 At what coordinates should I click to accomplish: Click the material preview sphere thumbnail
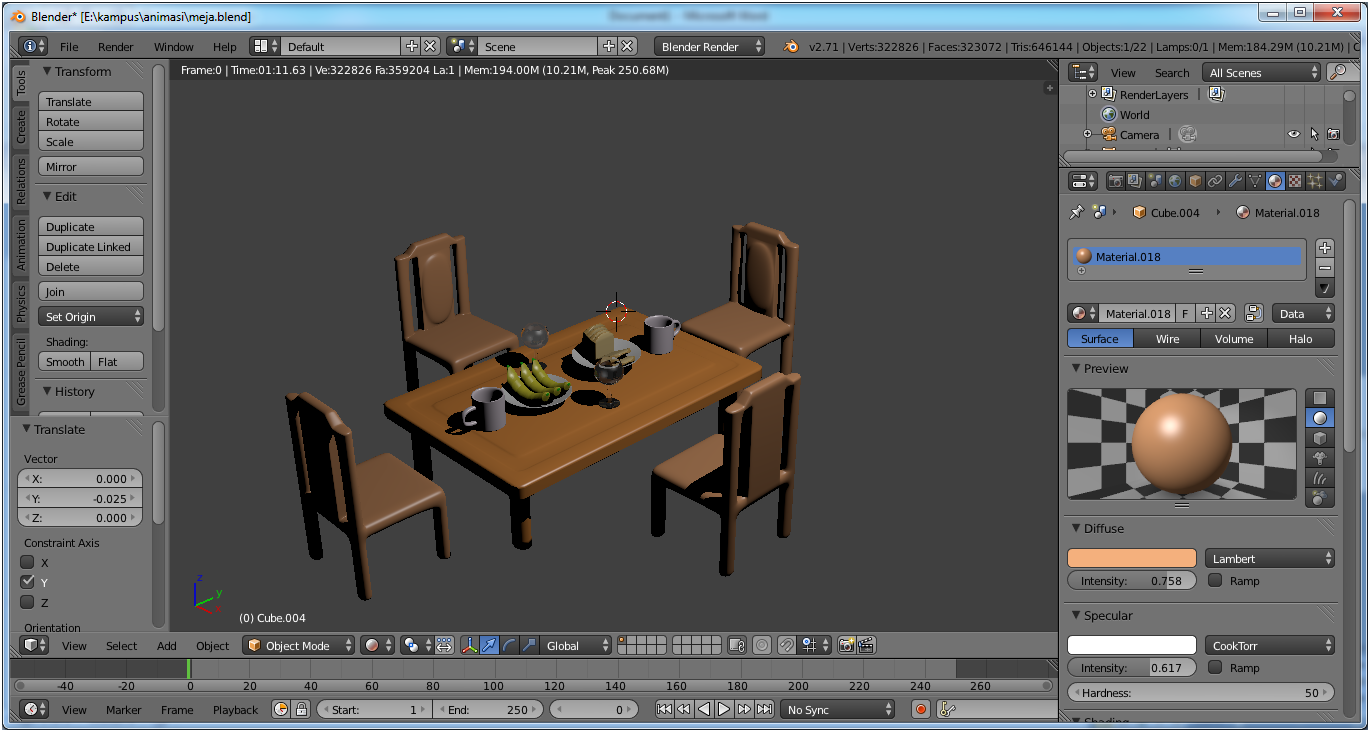click(x=1182, y=444)
